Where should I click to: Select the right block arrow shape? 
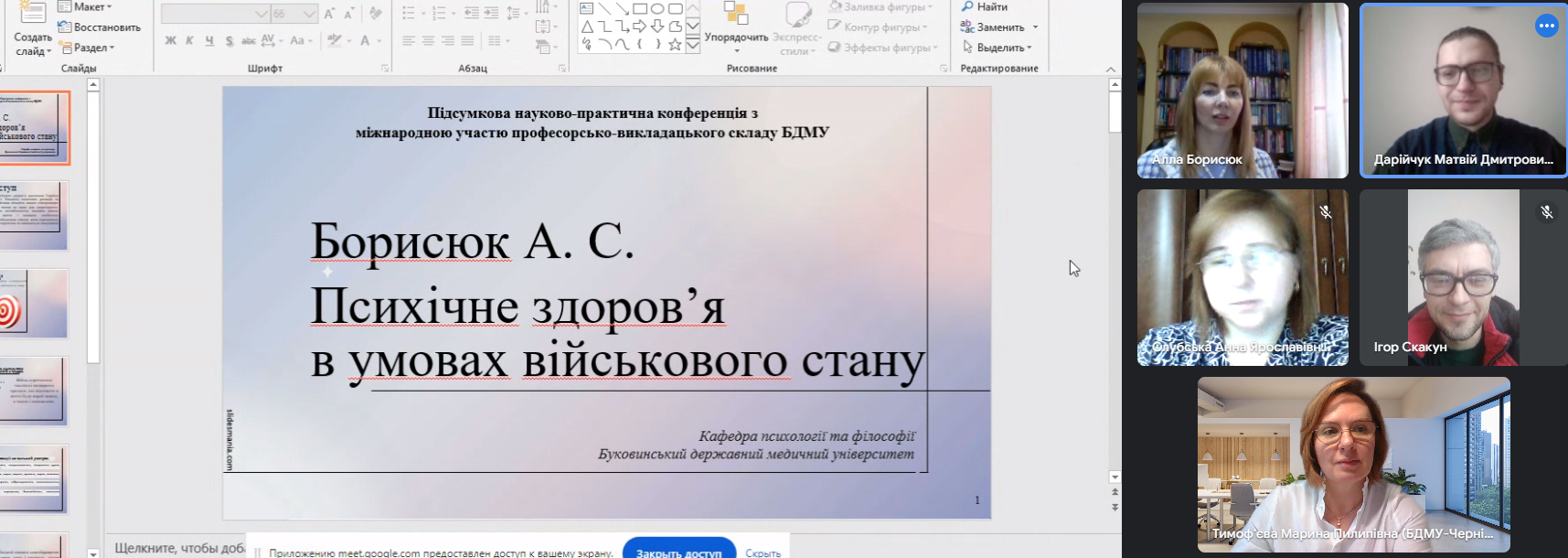click(640, 27)
